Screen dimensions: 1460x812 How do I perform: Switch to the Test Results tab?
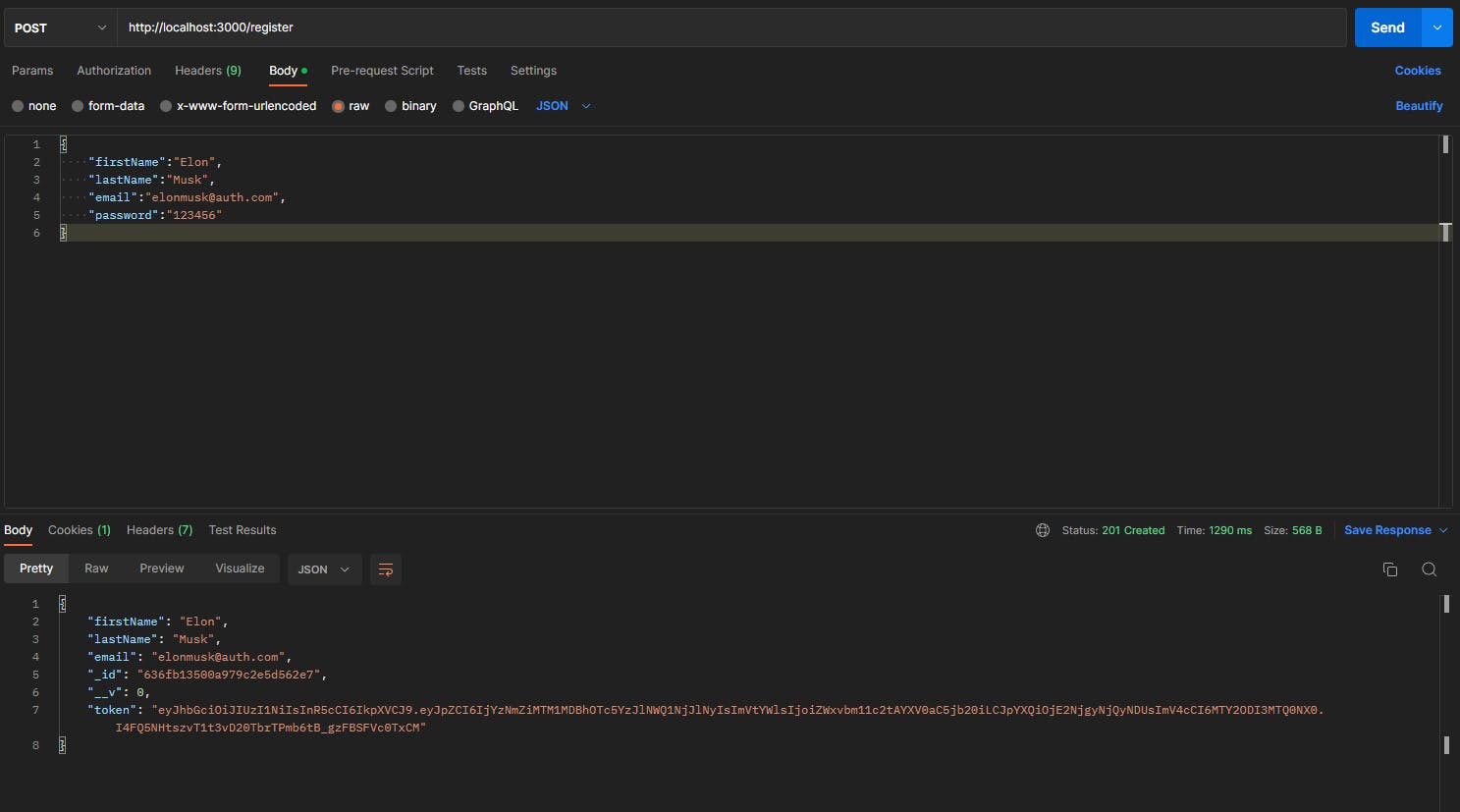[243, 530]
